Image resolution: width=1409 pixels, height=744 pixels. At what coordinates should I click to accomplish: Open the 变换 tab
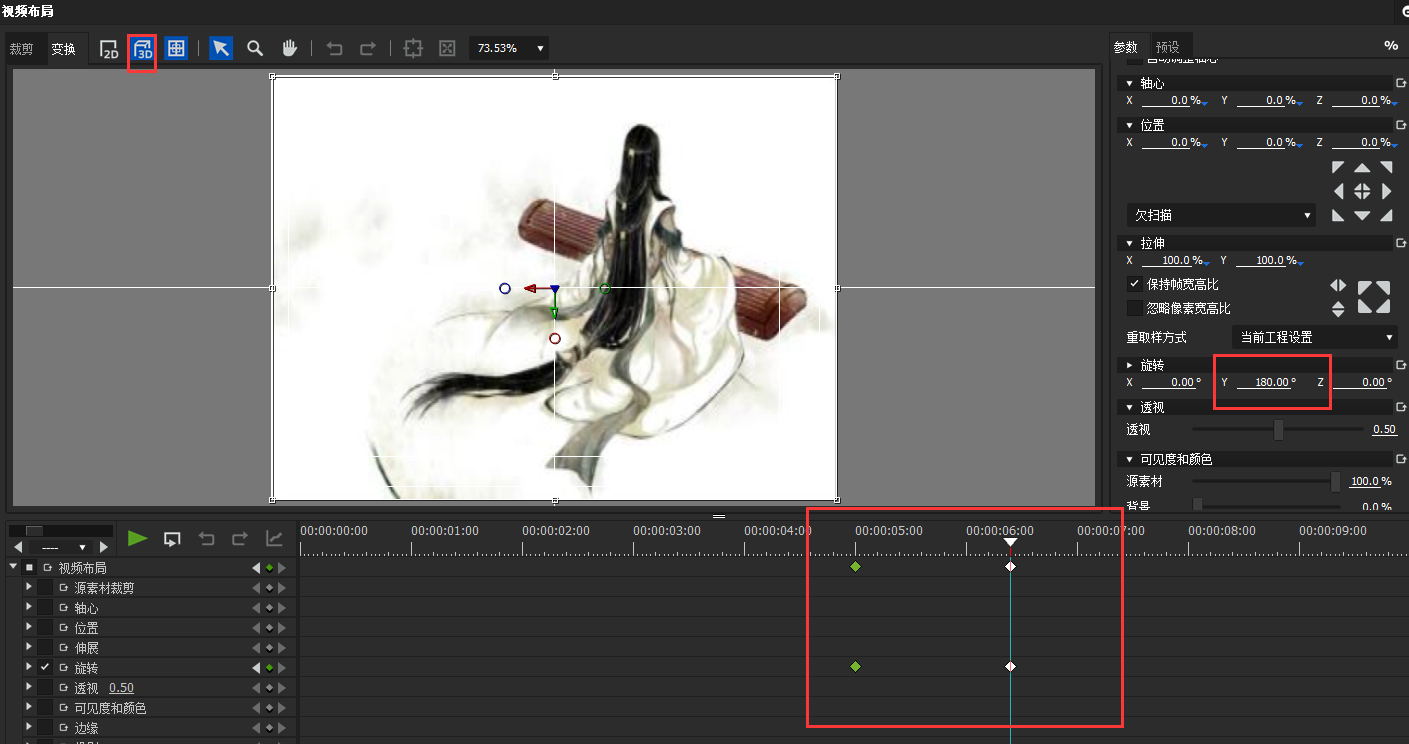pos(64,48)
